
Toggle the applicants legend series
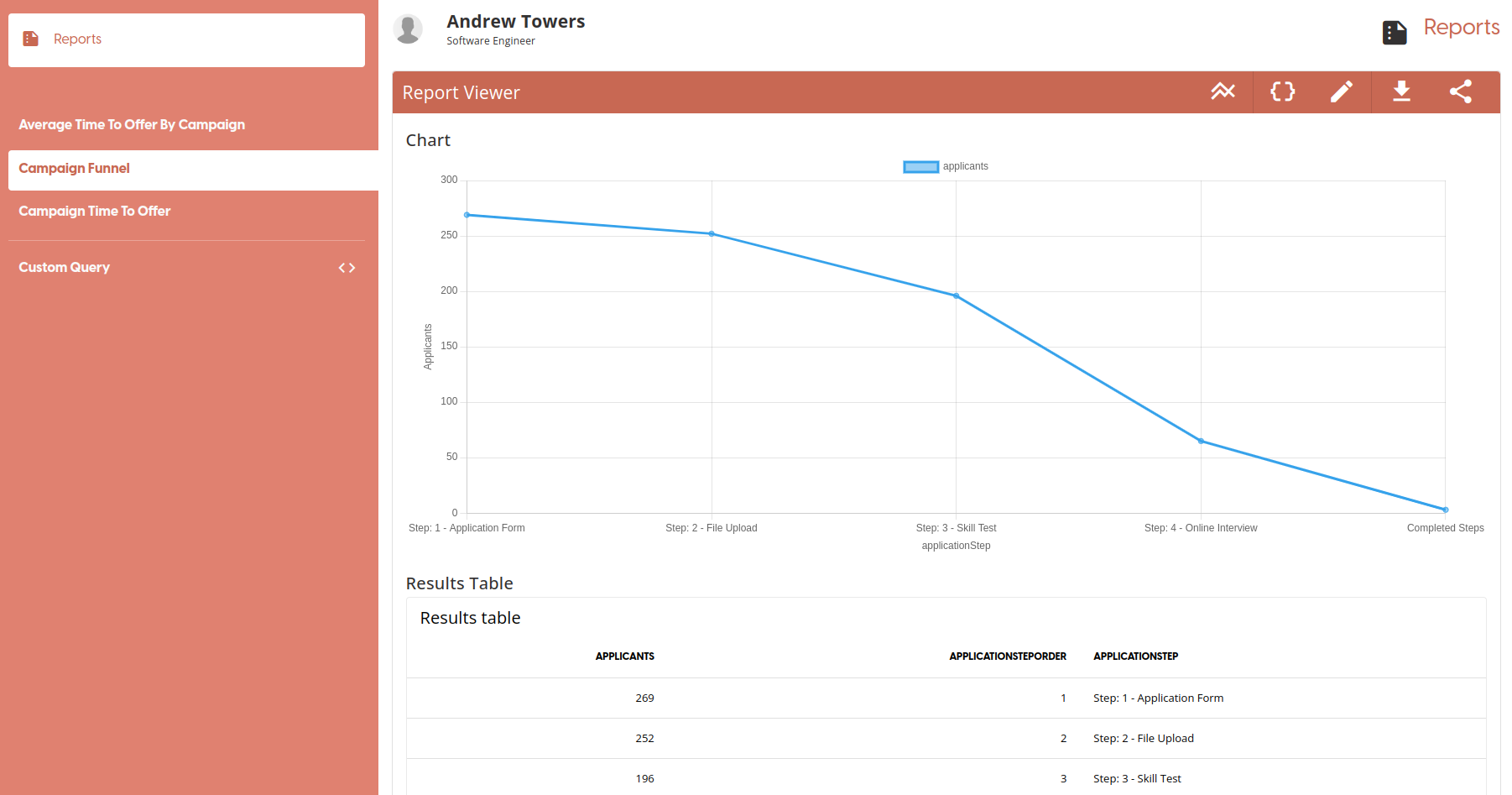[x=920, y=167]
